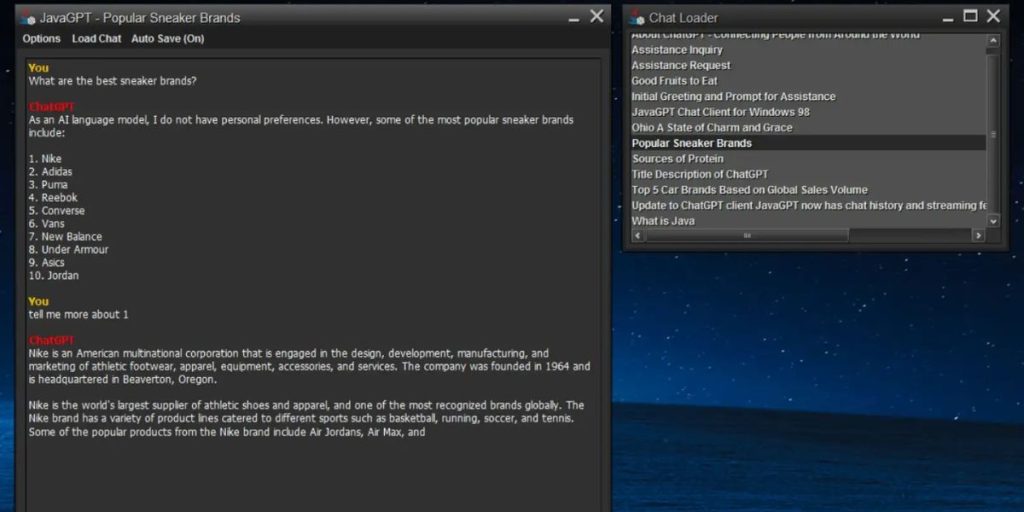
Task: Click the horizontal scrollbar thumb in Chat Loader
Action: pos(747,235)
